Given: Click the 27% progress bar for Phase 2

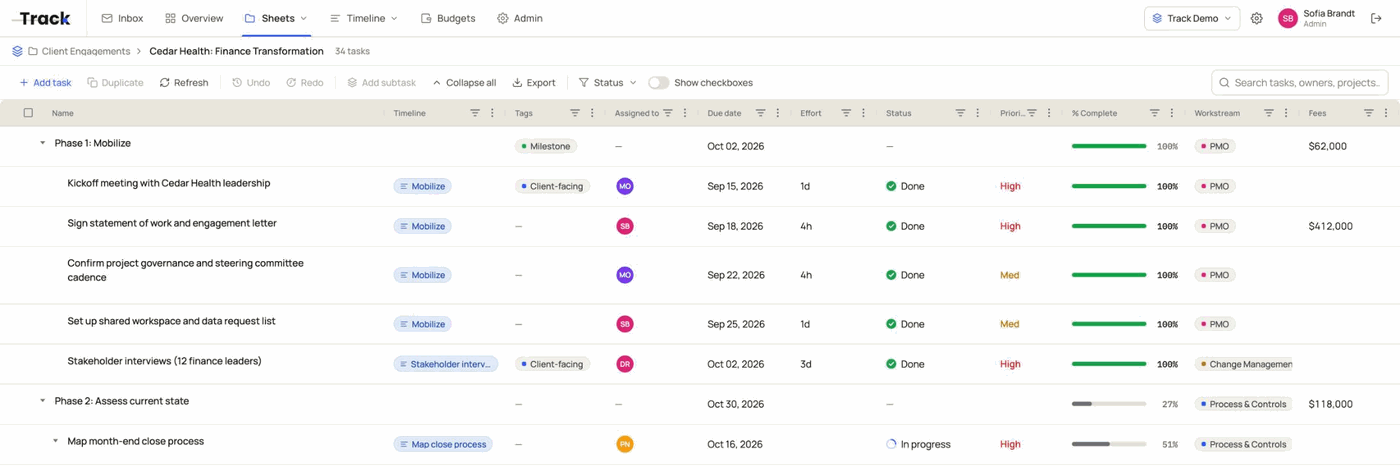Looking at the screenshot, I should [x=1109, y=404].
